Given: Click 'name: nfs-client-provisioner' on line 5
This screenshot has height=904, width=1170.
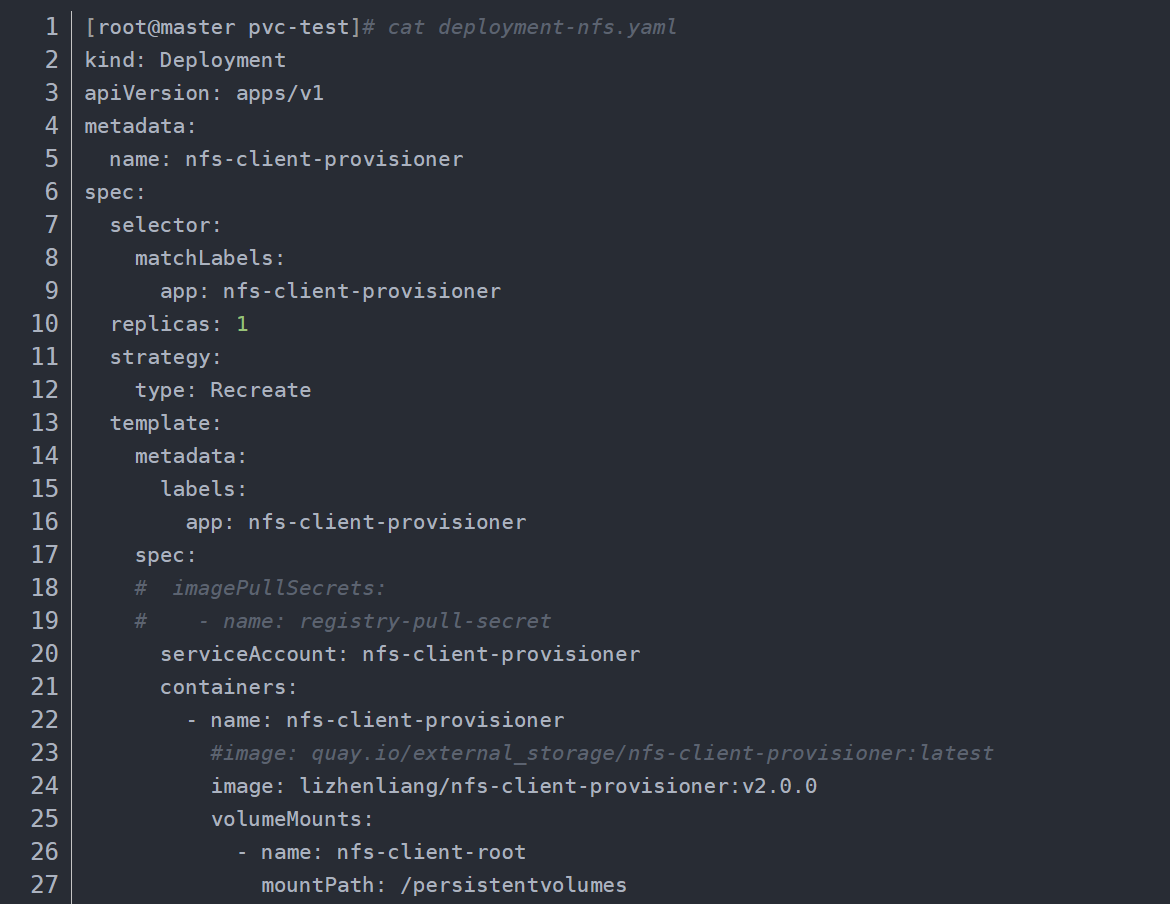Looking at the screenshot, I should (286, 159).
